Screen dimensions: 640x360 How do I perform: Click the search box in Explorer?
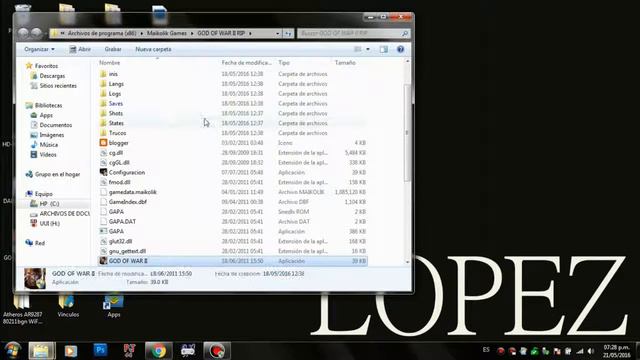point(353,33)
